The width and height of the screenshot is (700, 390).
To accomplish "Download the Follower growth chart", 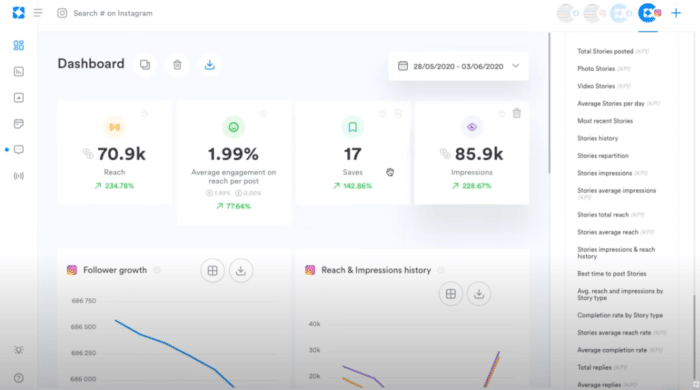I will coord(241,270).
